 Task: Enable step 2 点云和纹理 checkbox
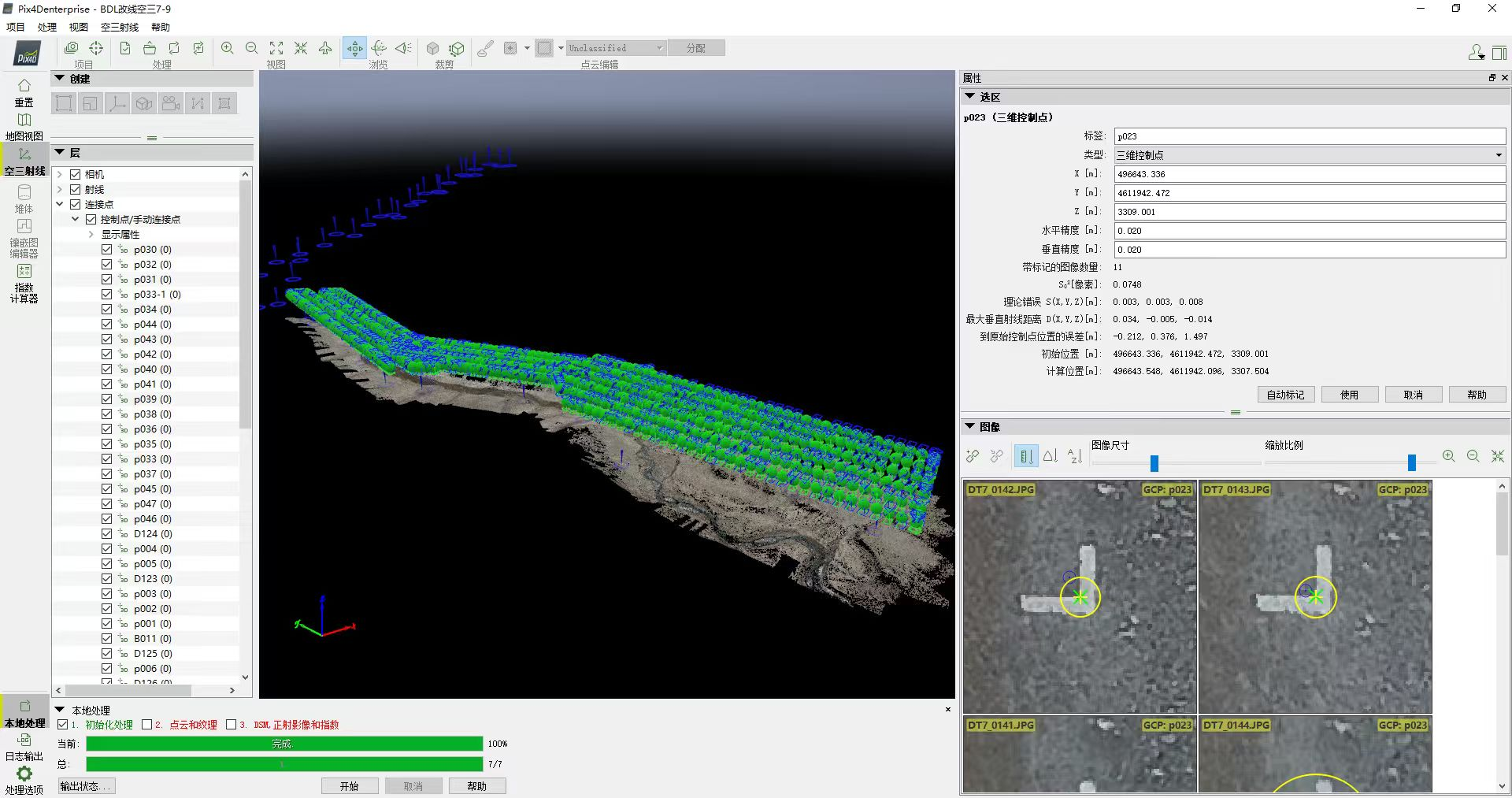147,725
